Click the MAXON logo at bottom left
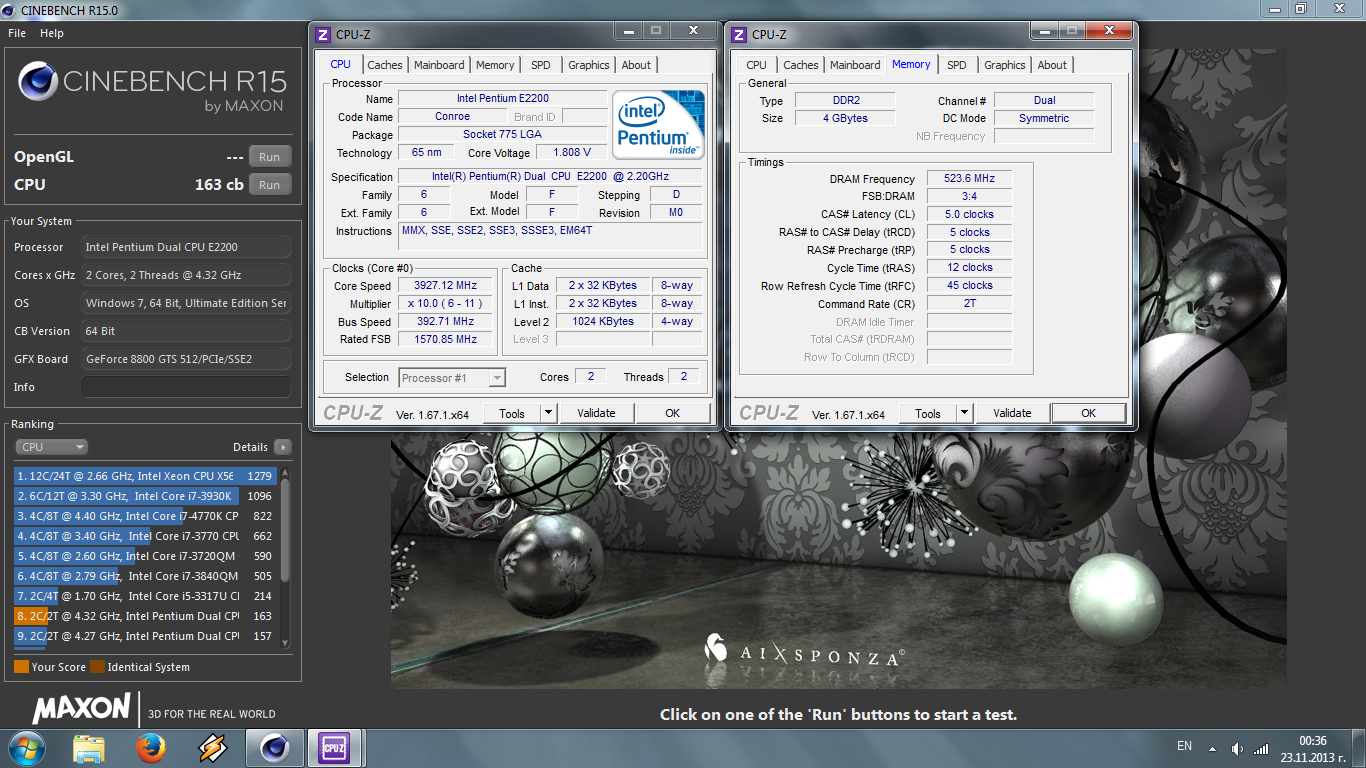Image resolution: width=1366 pixels, height=768 pixels. [82, 709]
